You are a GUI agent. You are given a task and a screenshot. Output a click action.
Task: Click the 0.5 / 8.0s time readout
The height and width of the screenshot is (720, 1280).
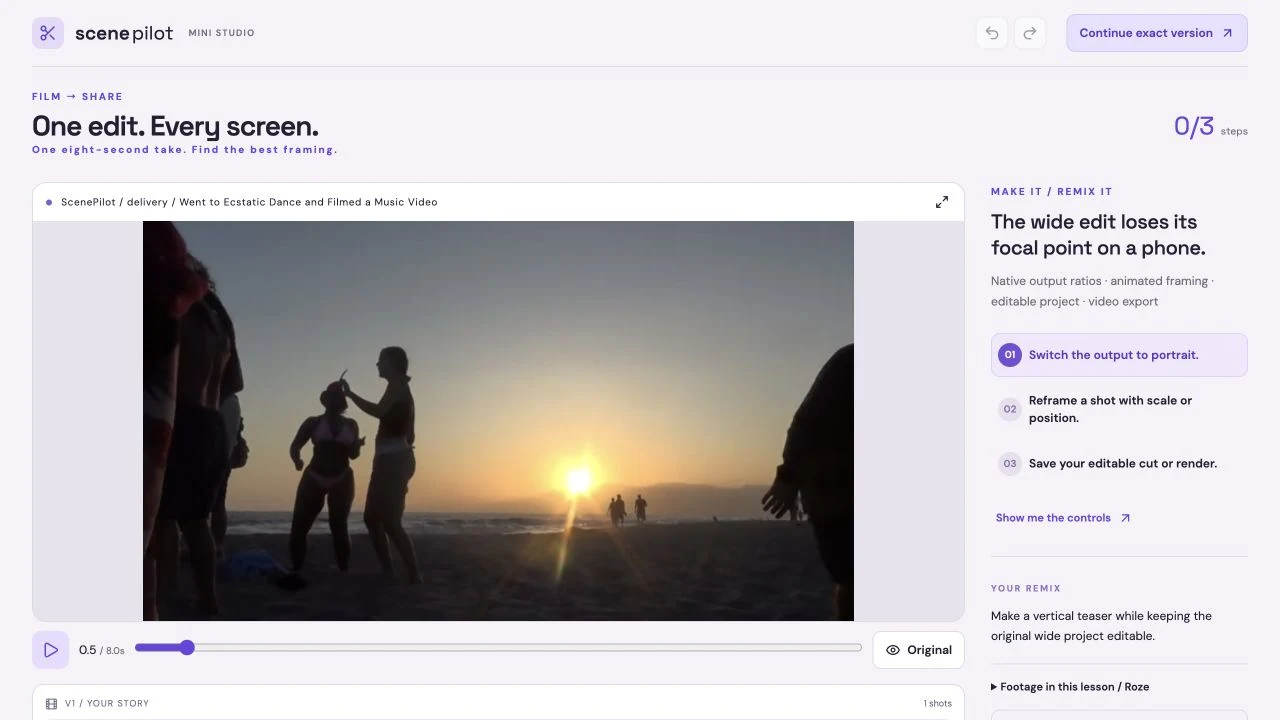click(x=102, y=650)
